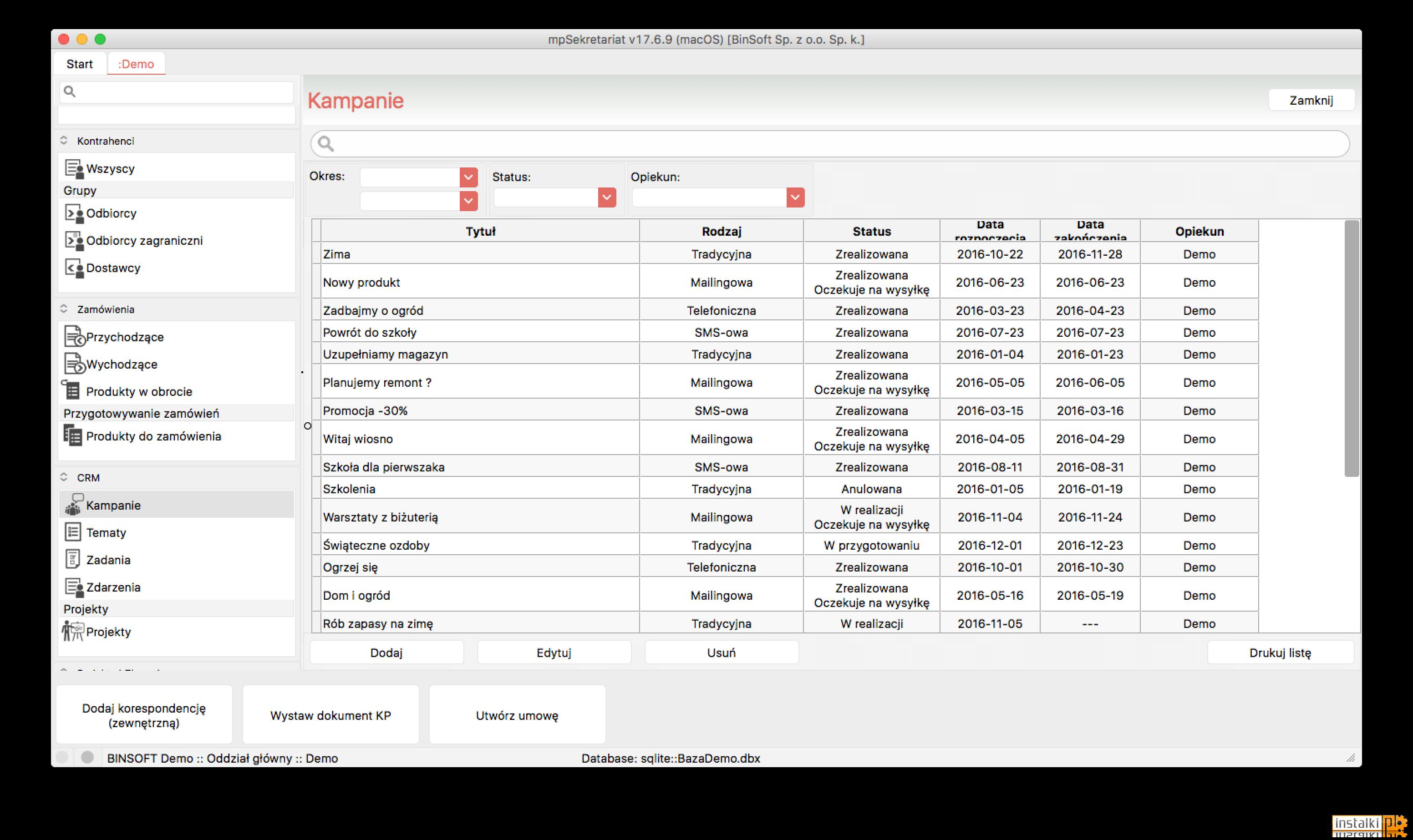Screen dimensions: 1413x840
Task: Click the Kampanie search field
Action: tap(830, 144)
